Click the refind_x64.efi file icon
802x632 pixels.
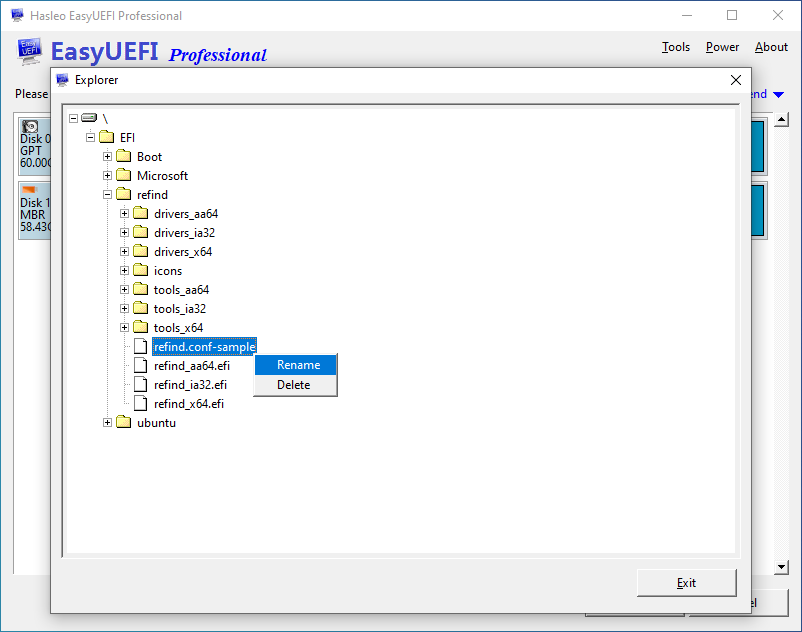tap(141, 403)
